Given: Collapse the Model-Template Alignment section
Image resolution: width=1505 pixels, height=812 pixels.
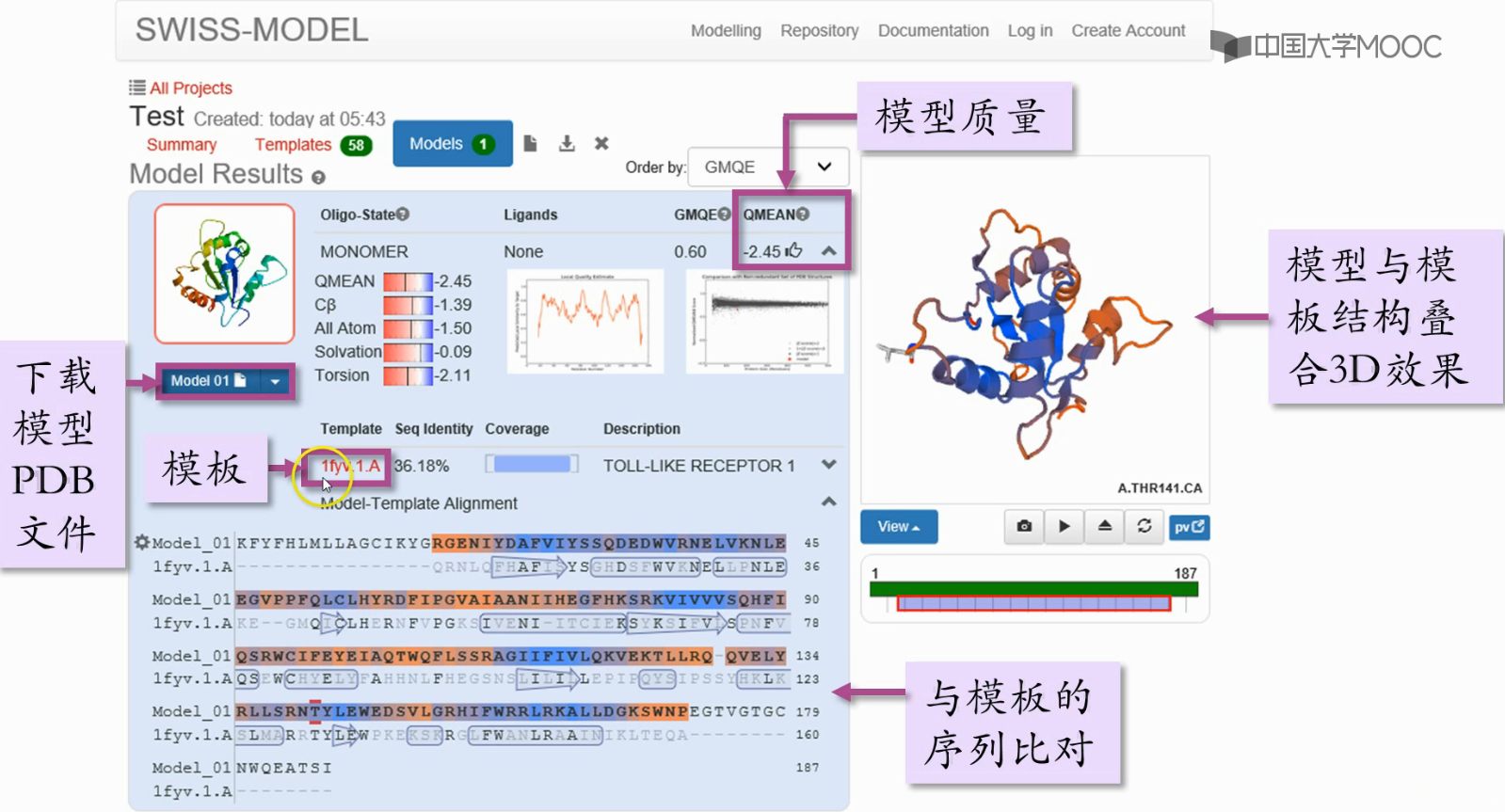Looking at the screenshot, I should tap(829, 502).
